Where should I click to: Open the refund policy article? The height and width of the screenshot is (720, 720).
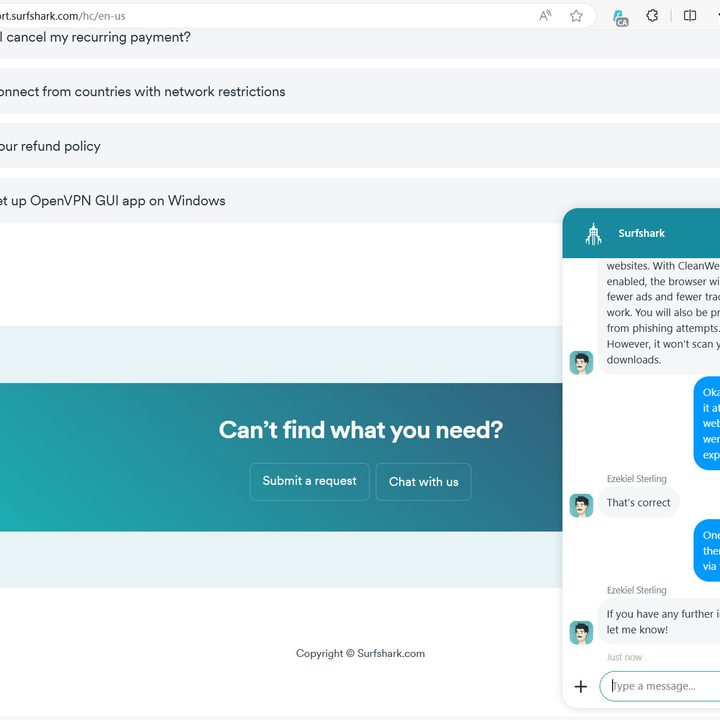pos(360,146)
